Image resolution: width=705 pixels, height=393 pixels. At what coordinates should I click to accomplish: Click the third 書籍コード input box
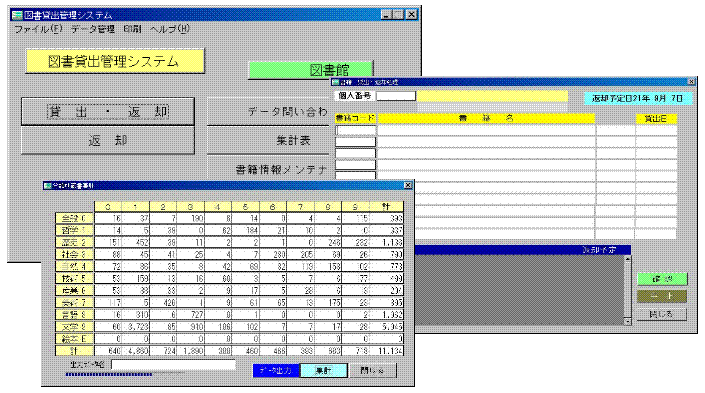coord(356,154)
